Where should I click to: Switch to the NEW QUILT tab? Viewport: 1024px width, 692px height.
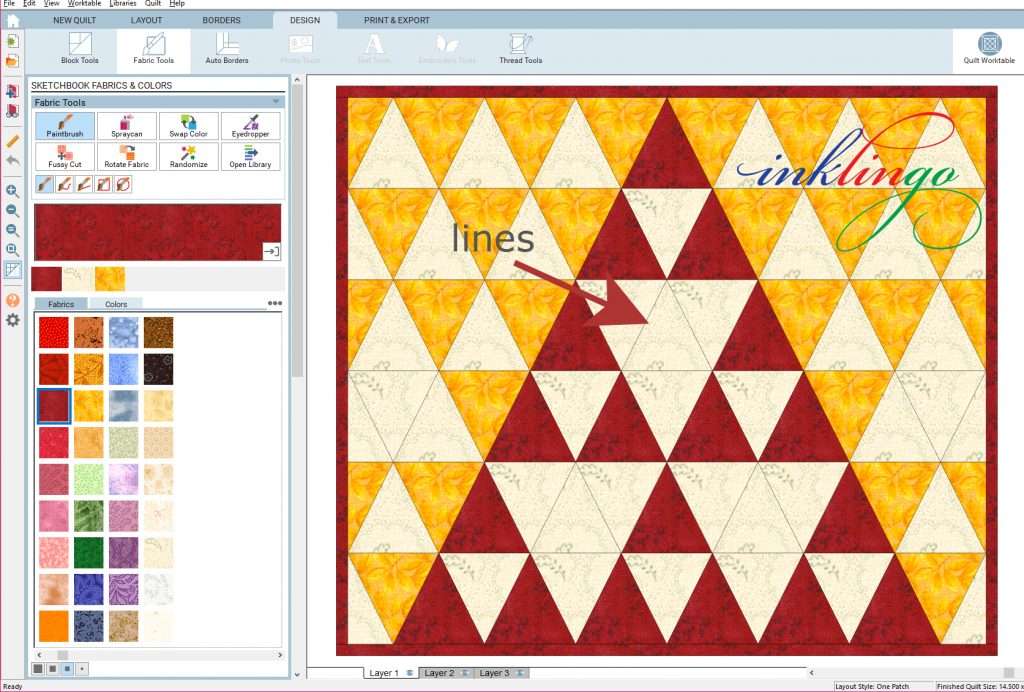(74, 20)
